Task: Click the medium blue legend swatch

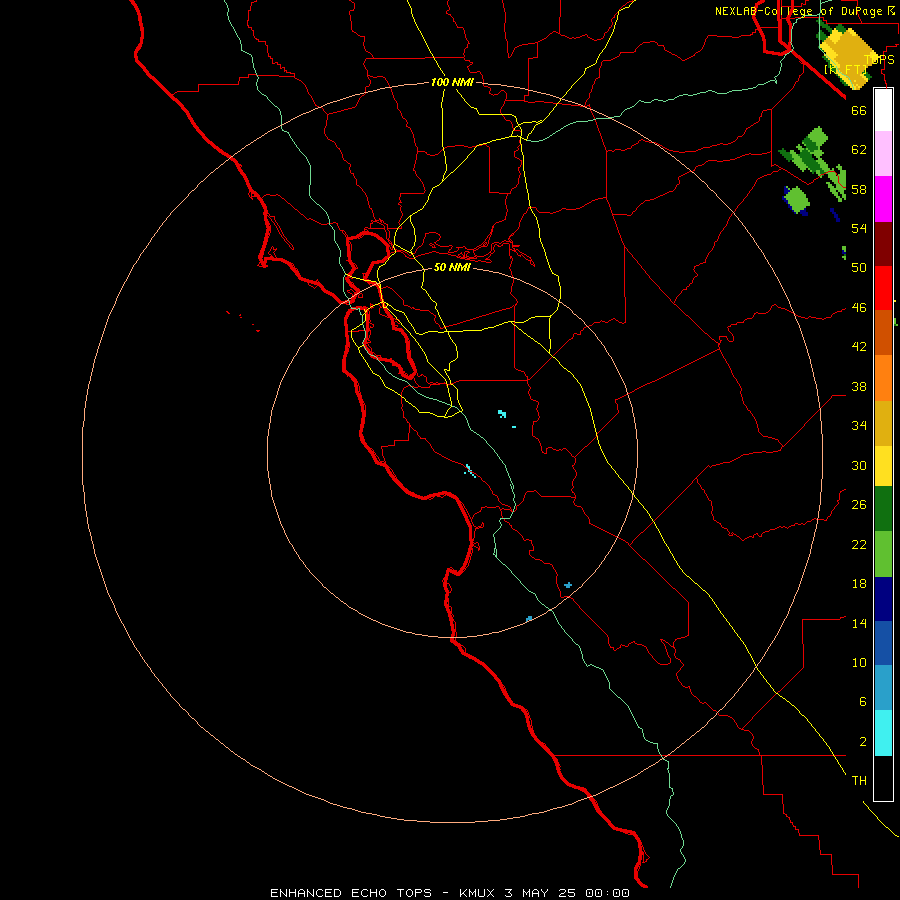Action: click(x=883, y=643)
